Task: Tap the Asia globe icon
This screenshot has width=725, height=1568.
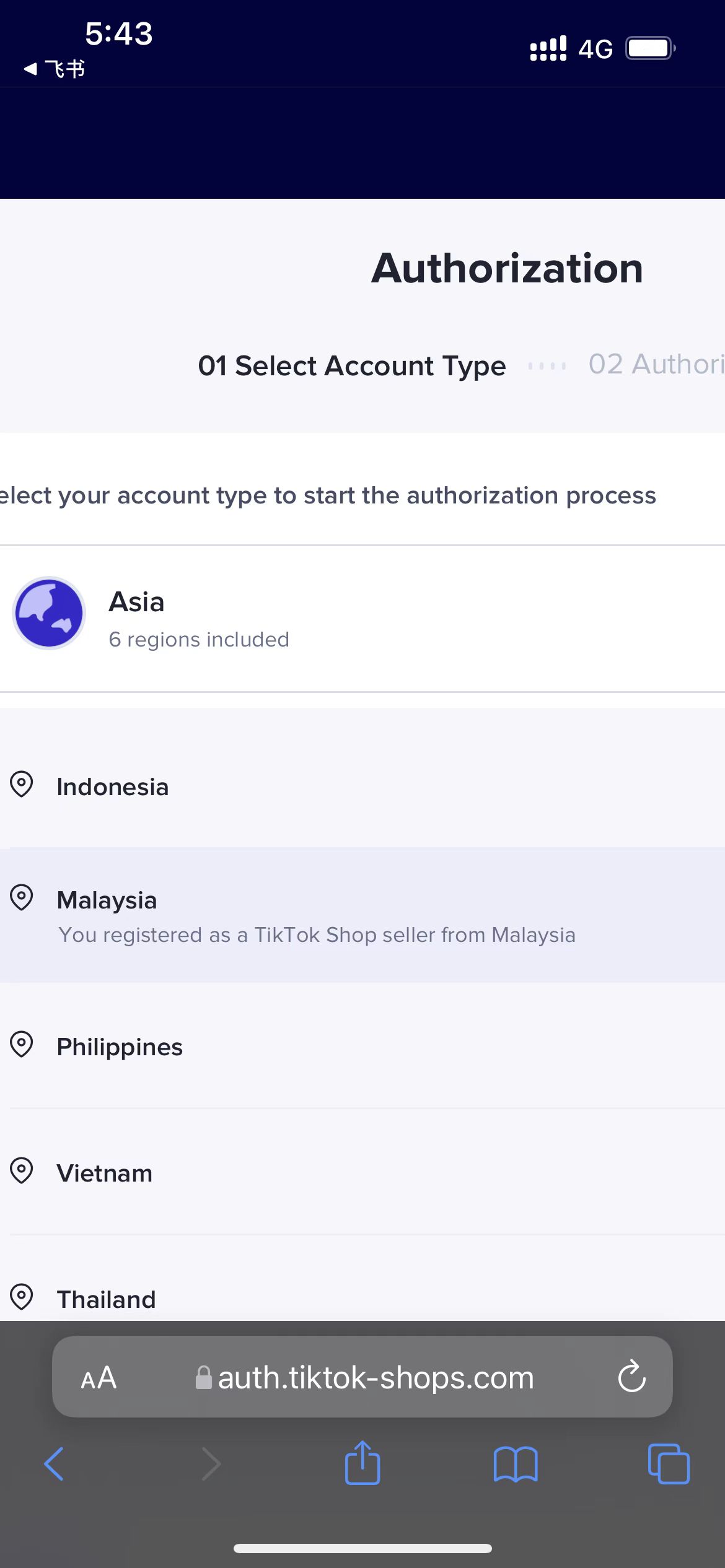Action: pyautogui.click(x=49, y=613)
